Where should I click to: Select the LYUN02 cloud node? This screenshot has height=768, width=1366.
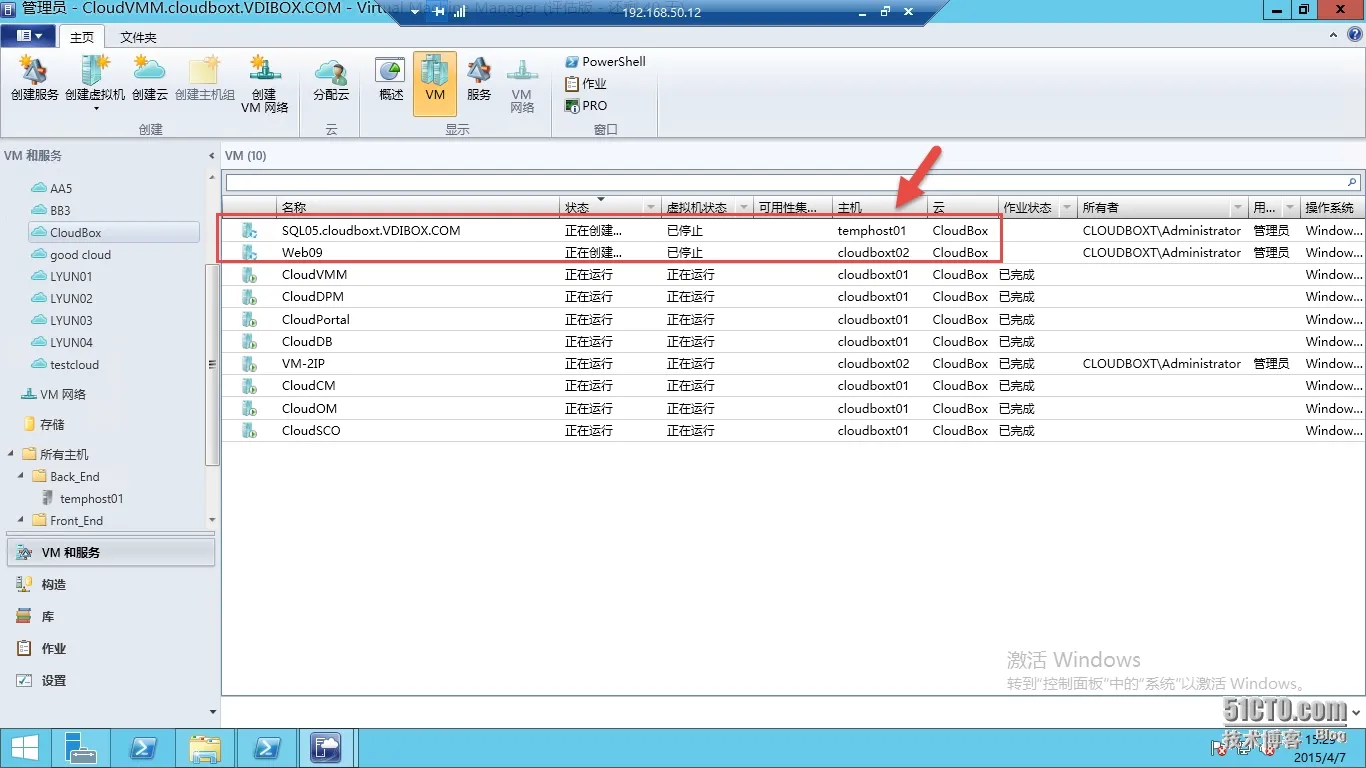(x=71, y=298)
